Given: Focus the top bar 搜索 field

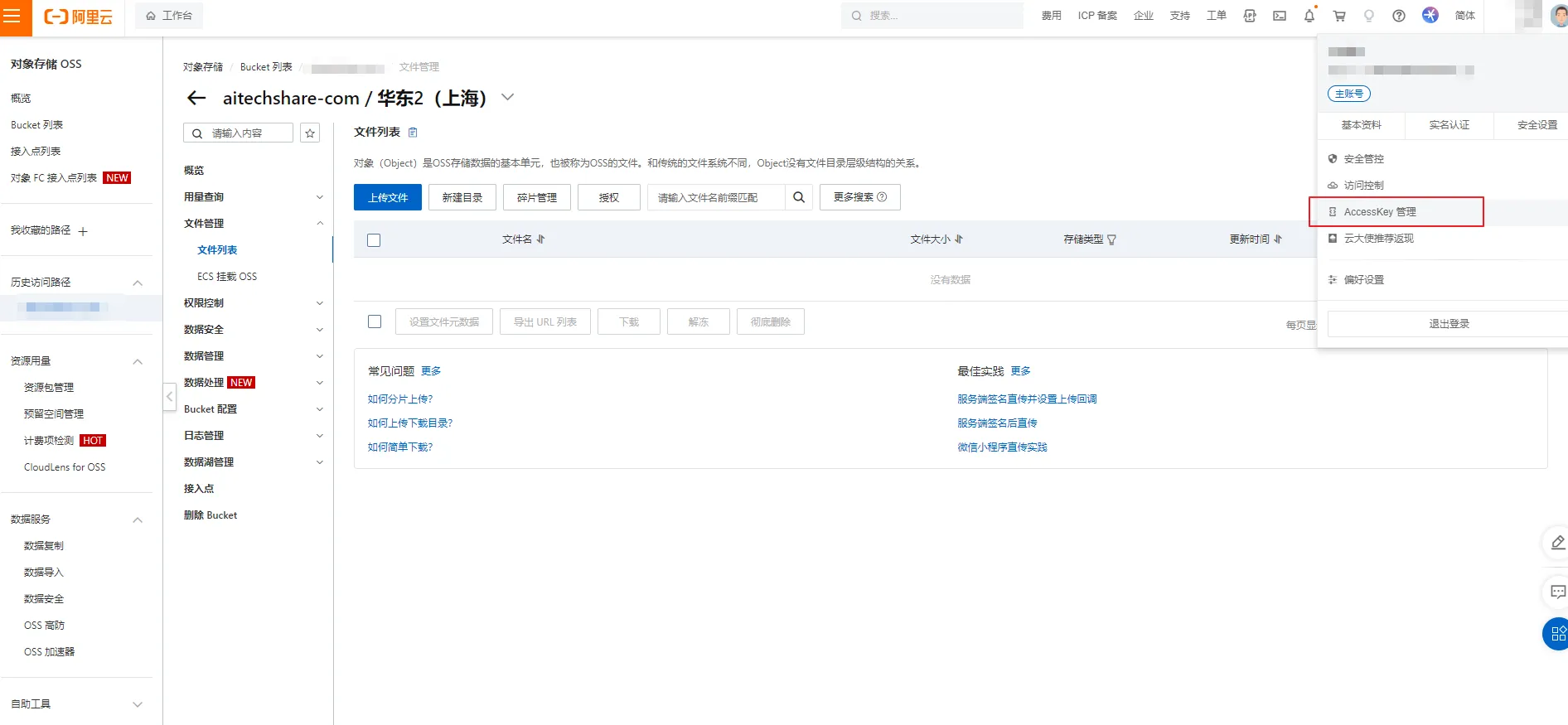Looking at the screenshot, I should tap(932, 16).
